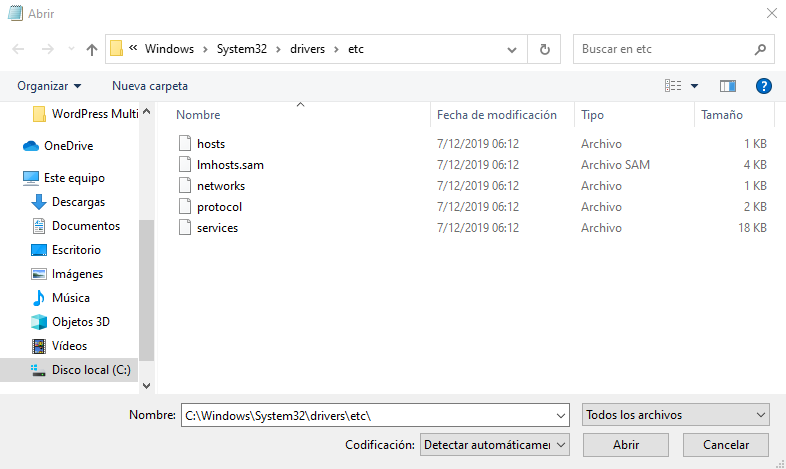Click the refresh icon beside address bar
The width and height of the screenshot is (786, 469).
544,49
